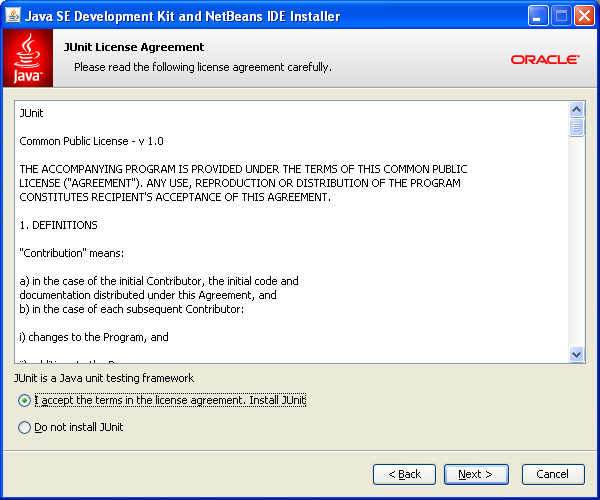The image size is (600, 500).
Task: Open the installer window system menu icon
Action: [x=13, y=16]
